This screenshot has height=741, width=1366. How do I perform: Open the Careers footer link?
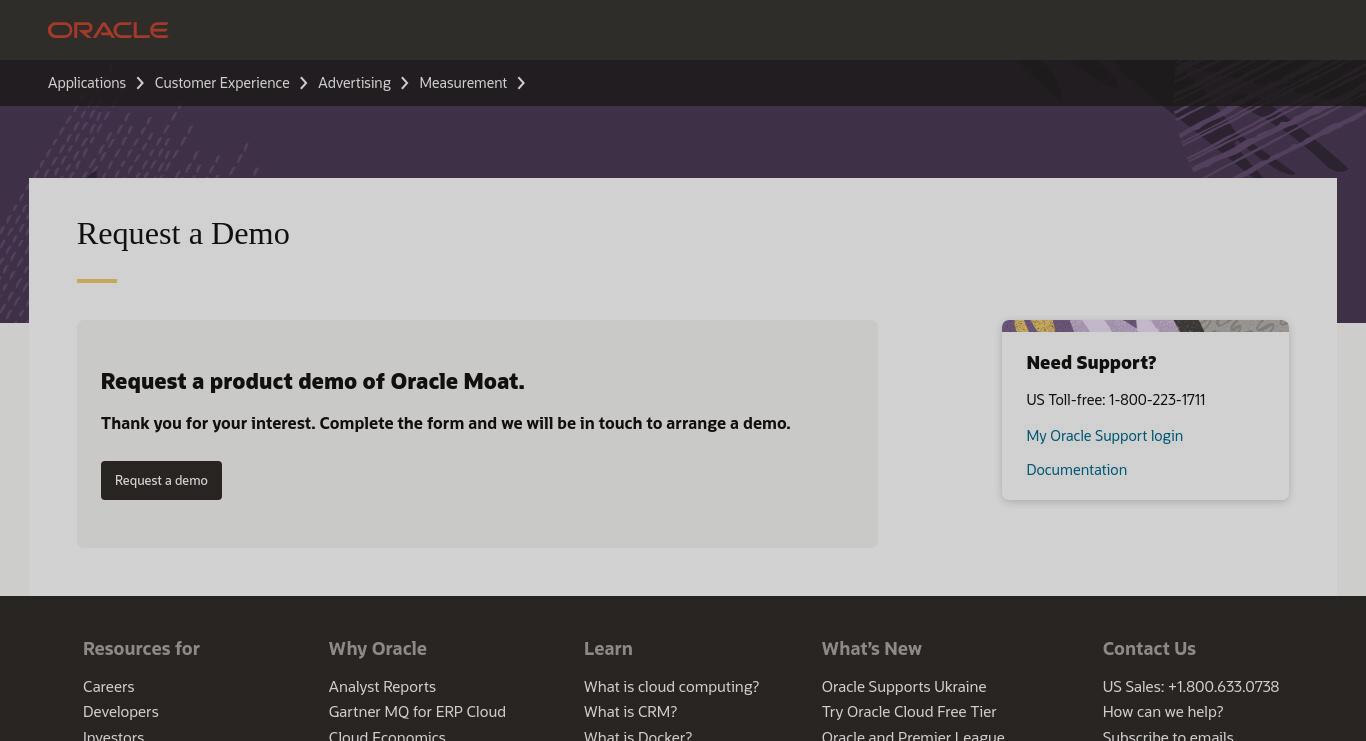[x=108, y=687]
